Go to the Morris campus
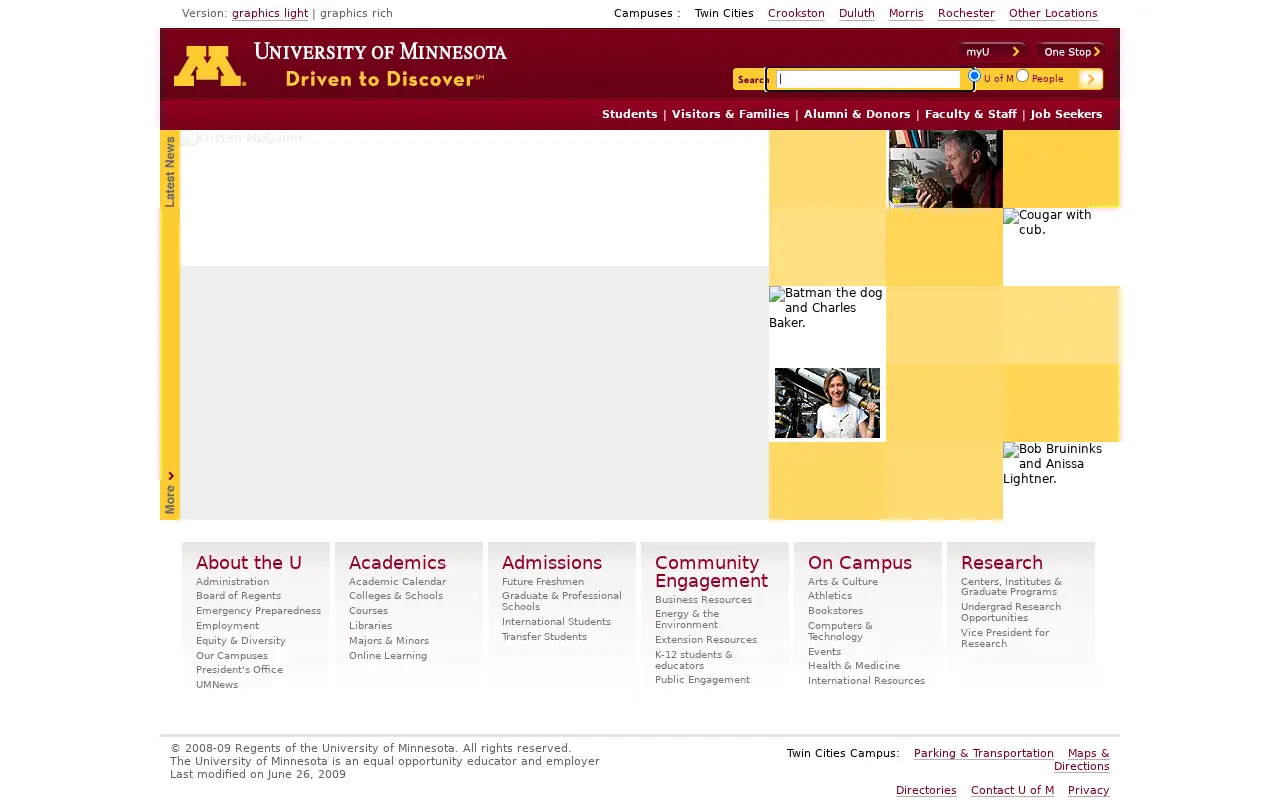1280x800 pixels. pyautogui.click(x=906, y=14)
